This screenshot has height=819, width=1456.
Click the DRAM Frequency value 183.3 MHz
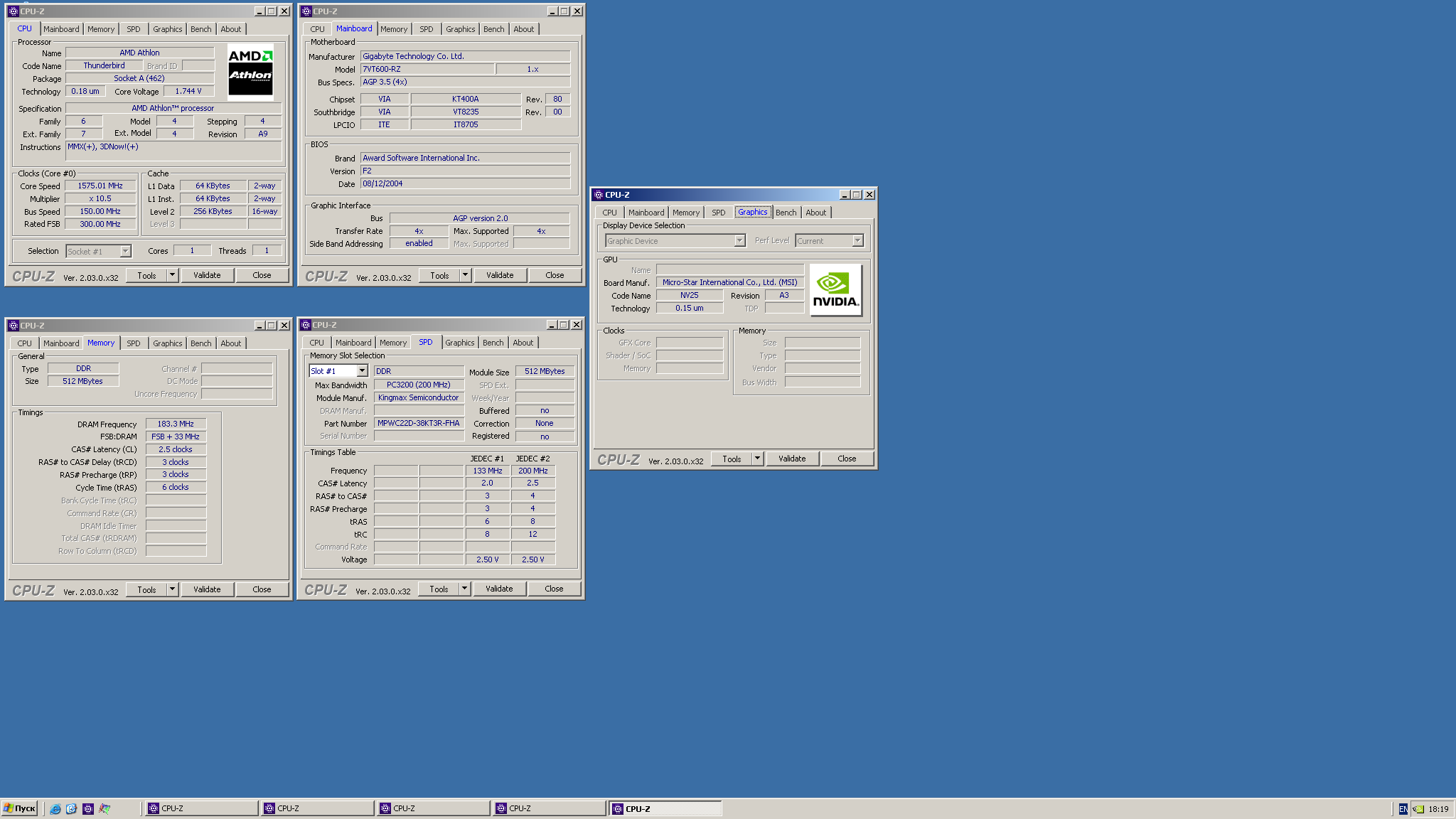point(176,424)
